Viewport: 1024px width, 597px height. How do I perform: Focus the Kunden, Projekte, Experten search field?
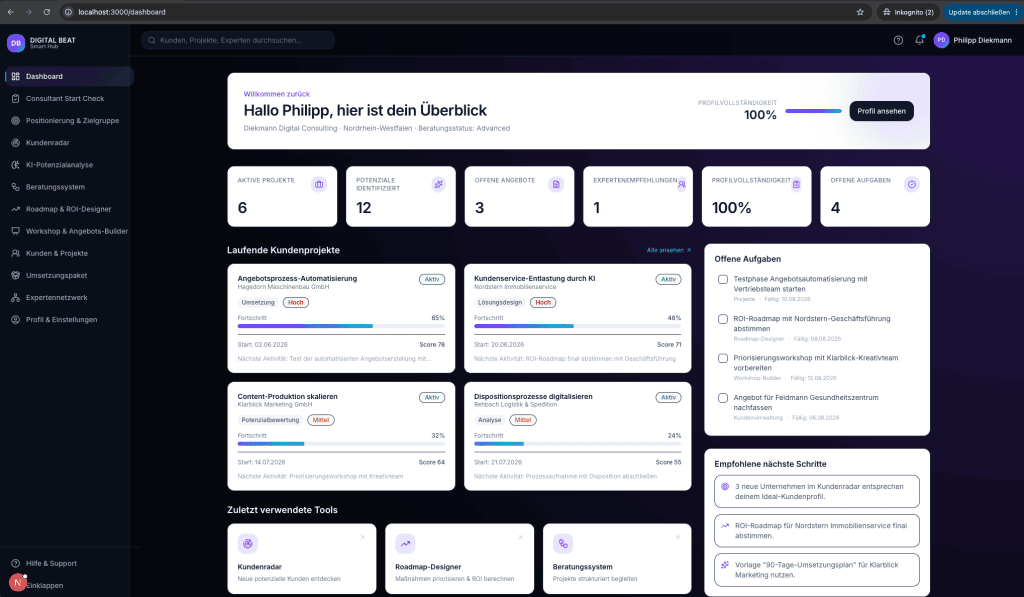(x=238, y=40)
